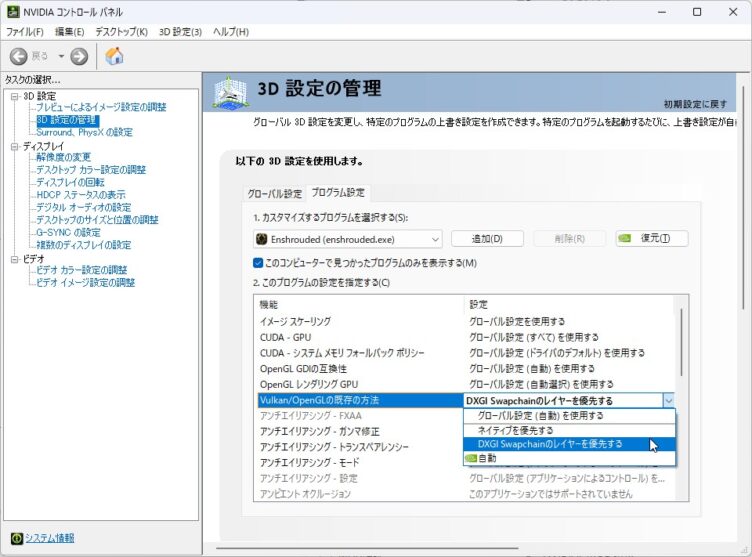Choose グローバル設定 (自動) を使用する option
This screenshot has width=752, height=557.
point(569,415)
